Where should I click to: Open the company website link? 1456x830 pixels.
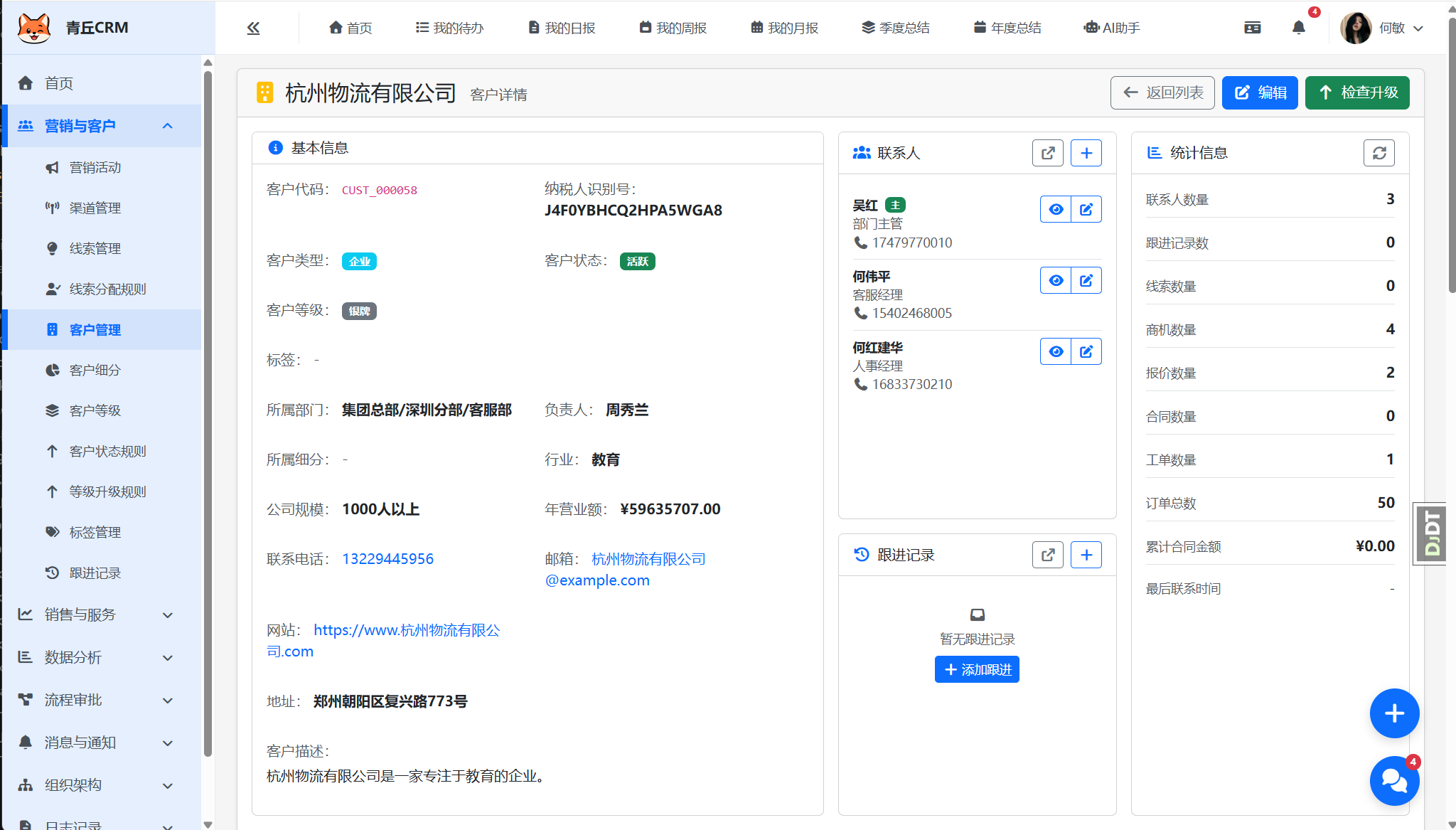click(x=406, y=629)
